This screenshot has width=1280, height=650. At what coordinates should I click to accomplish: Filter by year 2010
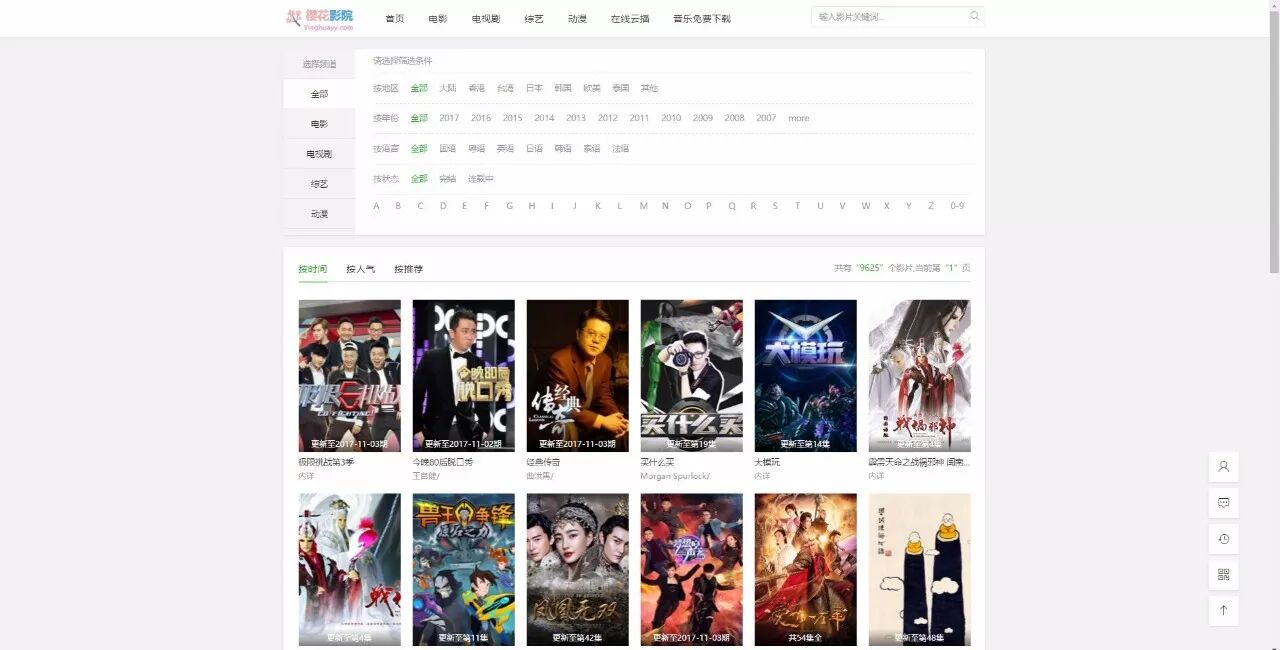pyautogui.click(x=671, y=118)
